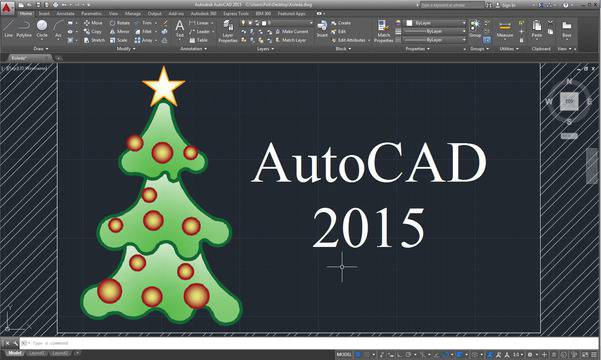The image size is (601, 360).
Task: Click the Copy tool in Modify panel
Action: [93, 31]
